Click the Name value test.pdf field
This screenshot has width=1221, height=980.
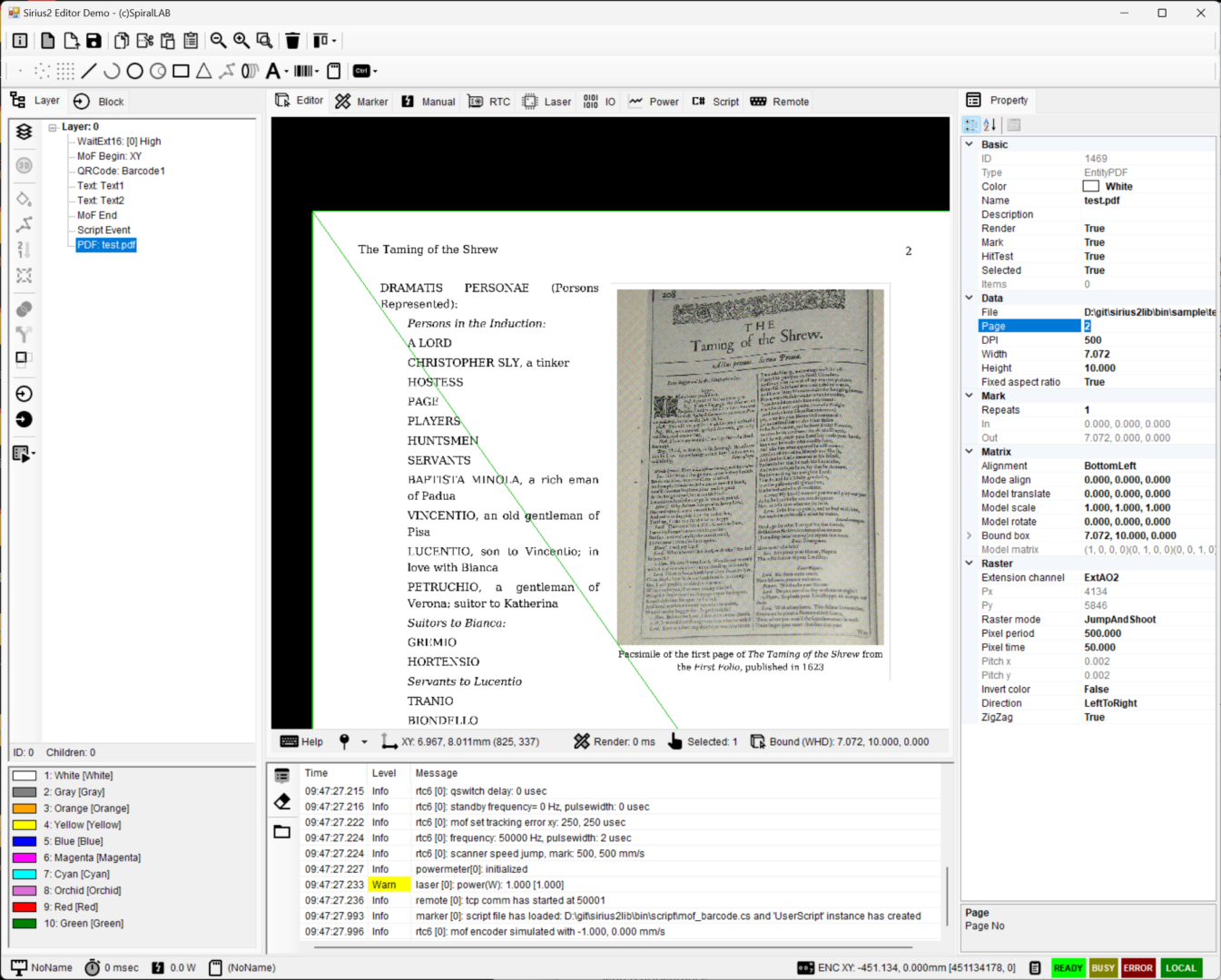coord(1148,201)
